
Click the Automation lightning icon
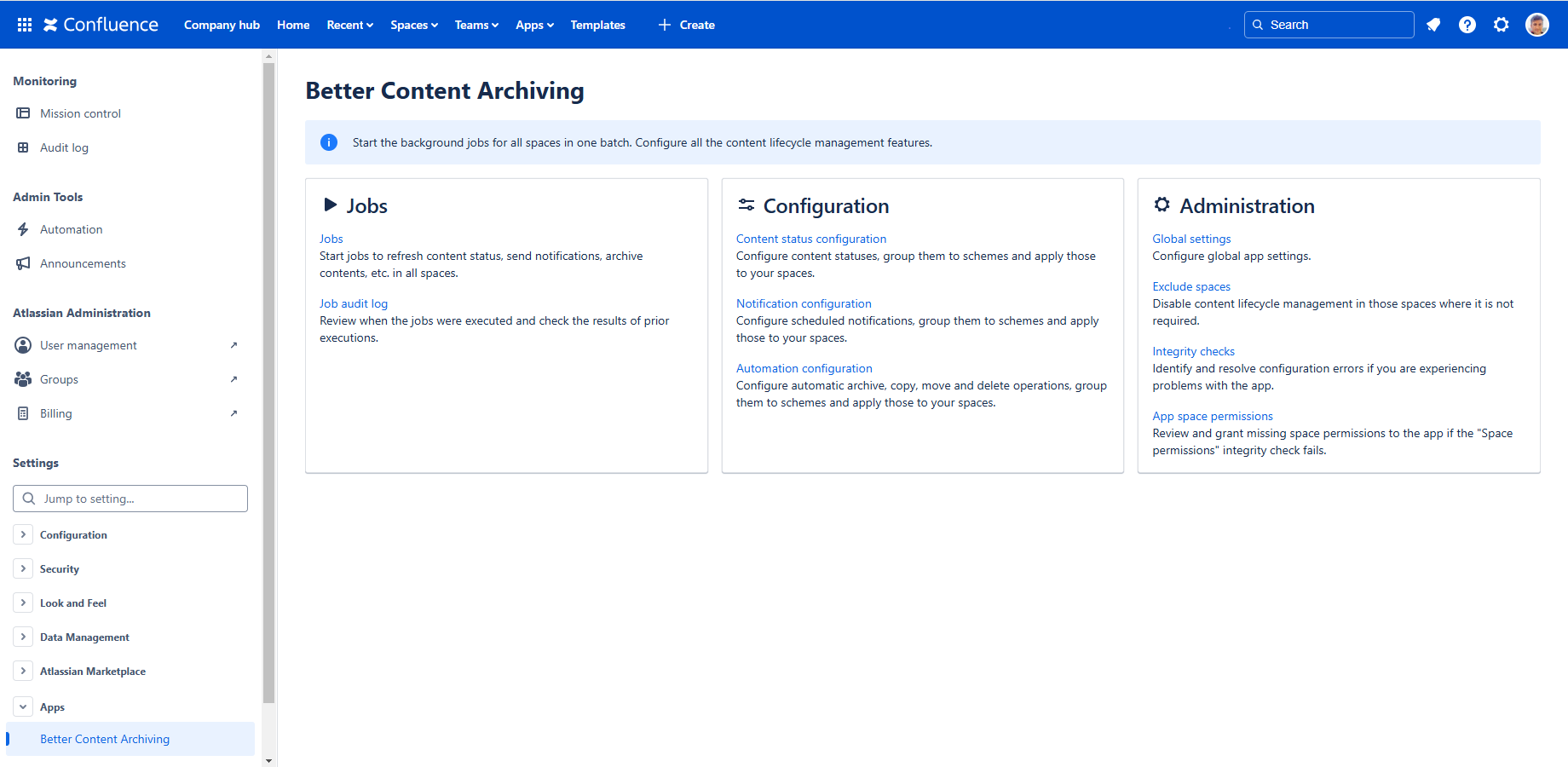pyautogui.click(x=23, y=229)
